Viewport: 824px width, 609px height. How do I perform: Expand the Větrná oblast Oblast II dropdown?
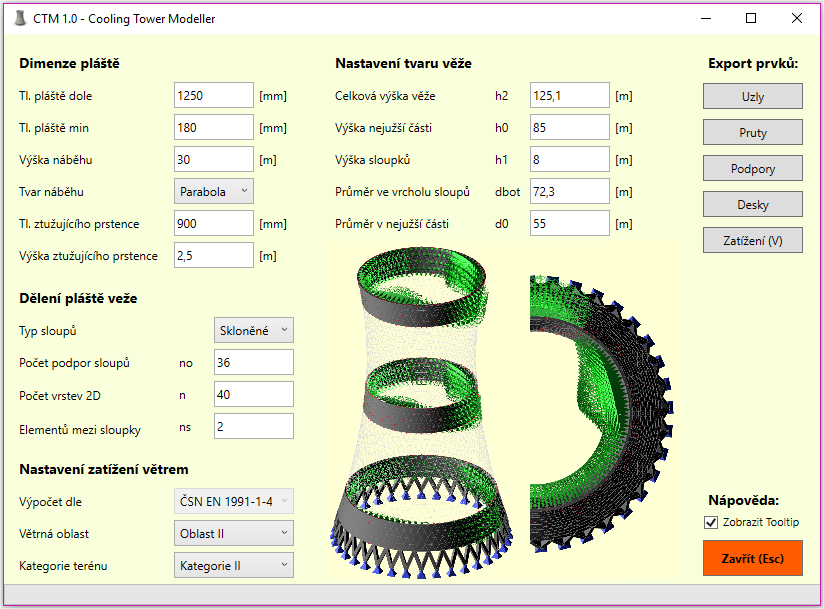pos(234,533)
